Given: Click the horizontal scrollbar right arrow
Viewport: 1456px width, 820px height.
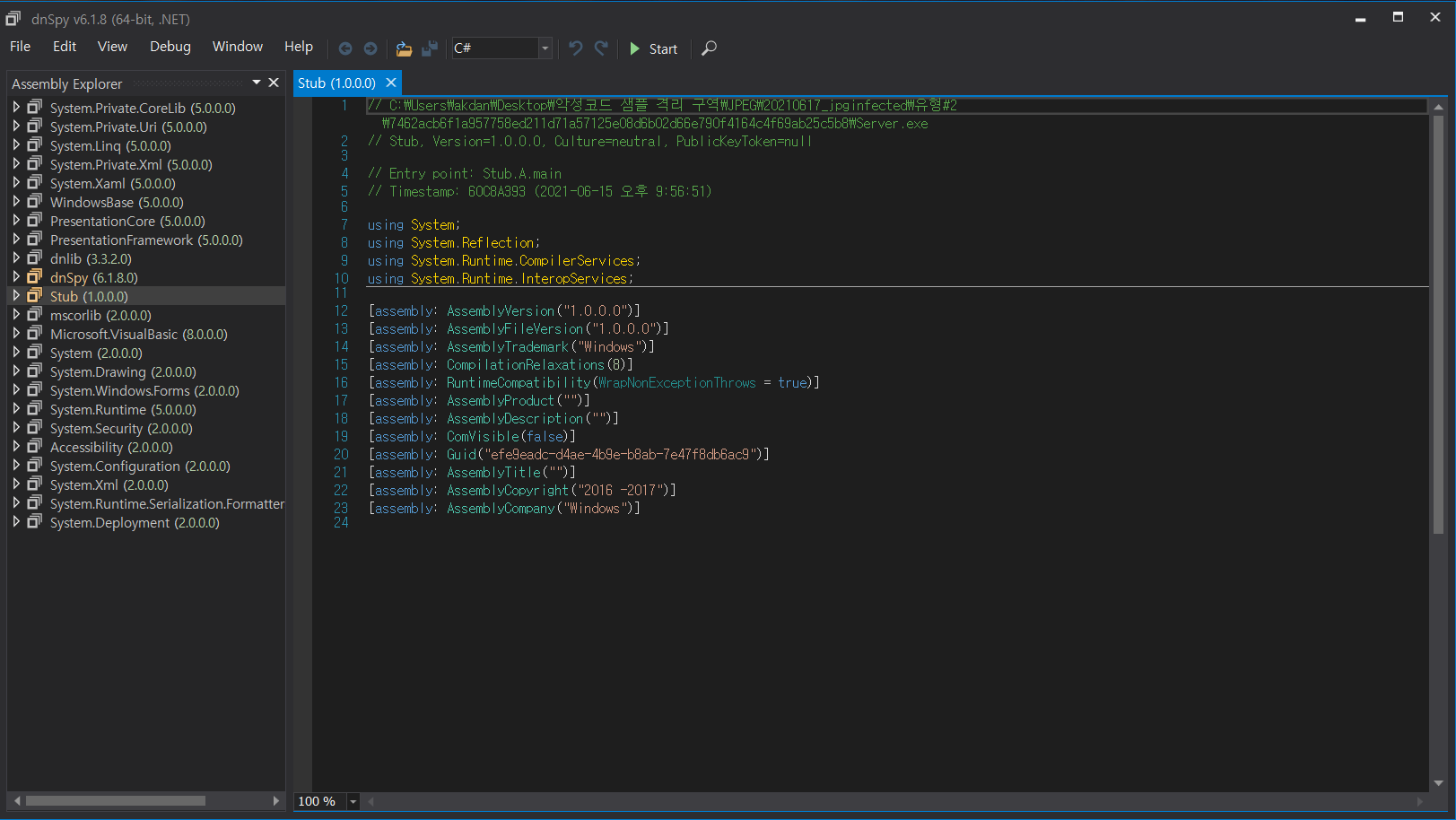Looking at the screenshot, I should (x=276, y=801).
